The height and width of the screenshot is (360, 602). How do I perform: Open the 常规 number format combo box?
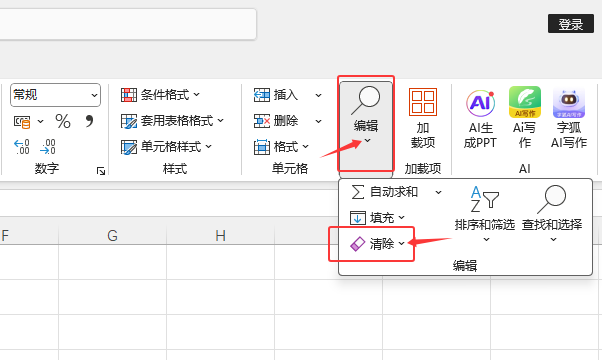point(56,95)
